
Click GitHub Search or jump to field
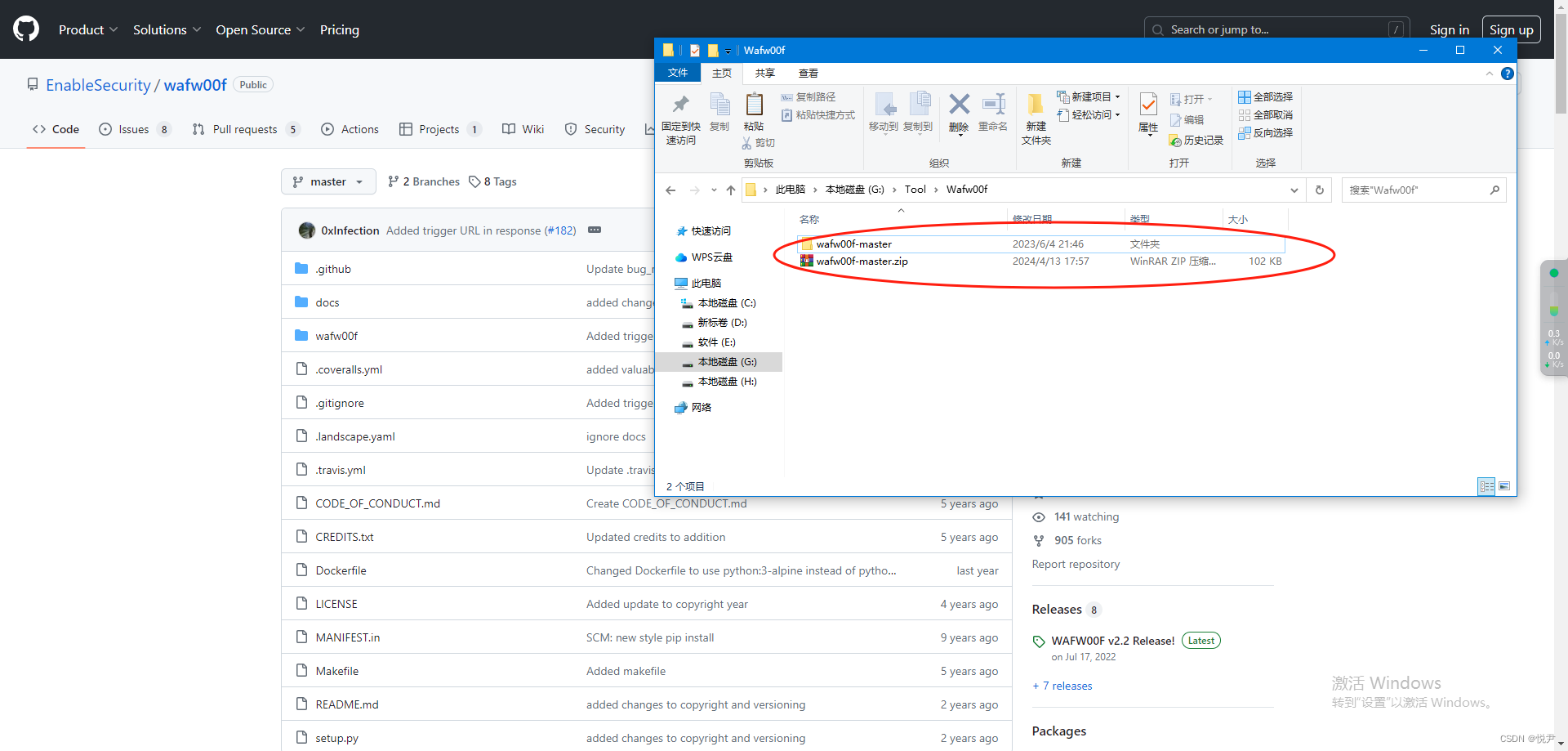[x=1276, y=29]
